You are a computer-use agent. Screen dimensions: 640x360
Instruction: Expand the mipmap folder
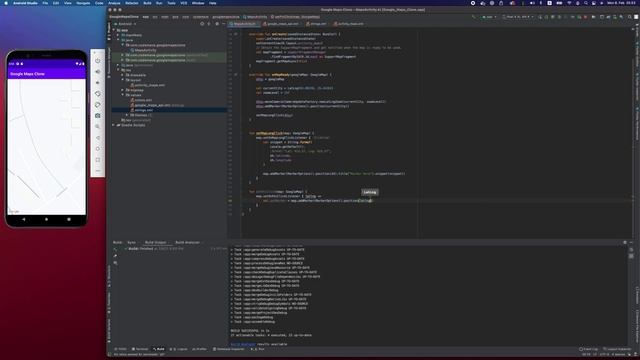point(123,90)
